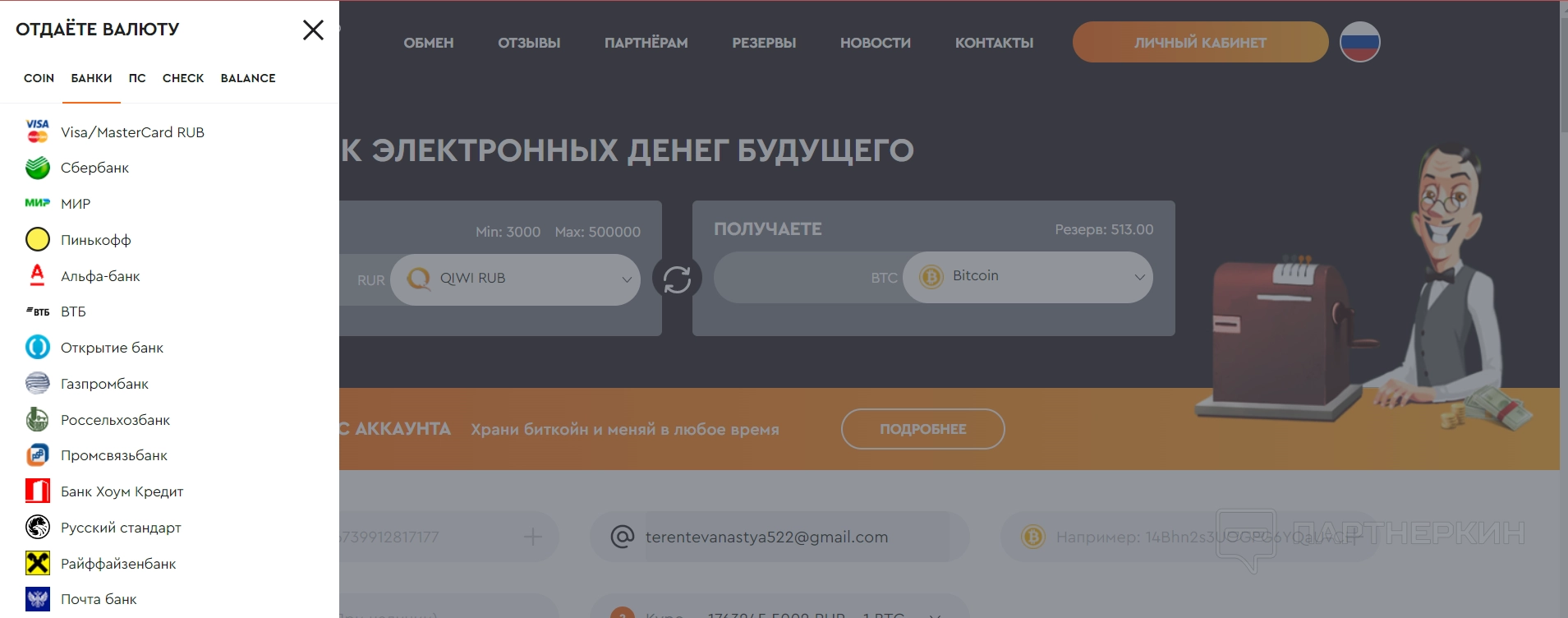Click the Russian Standard black icon
The image size is (1568, 618).
click(x=38, y=527)
